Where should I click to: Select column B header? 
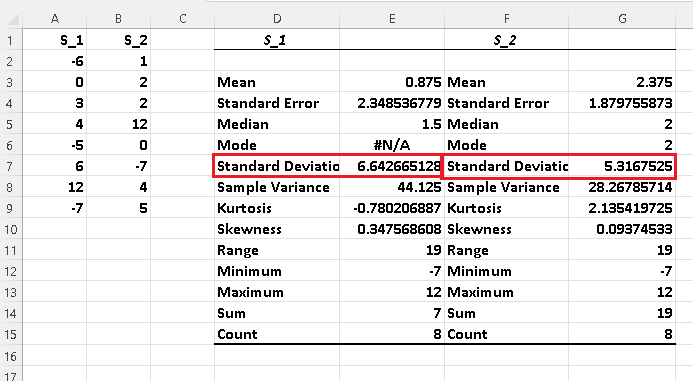[118, 19]
